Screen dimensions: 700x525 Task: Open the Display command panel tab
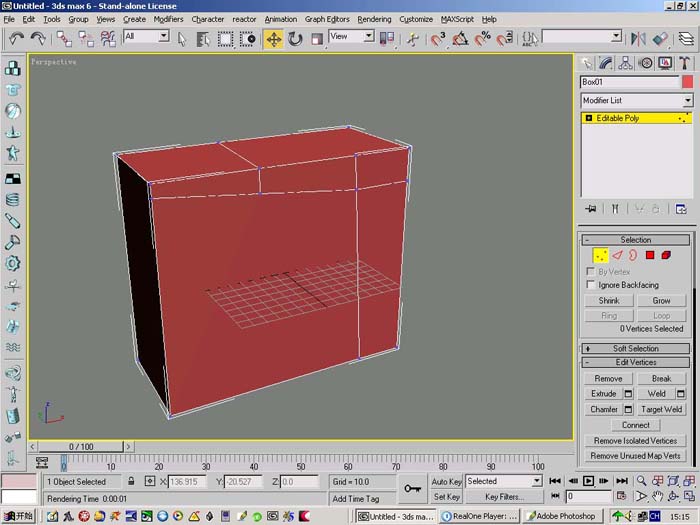pyautogui.click(x=665, y=63)
